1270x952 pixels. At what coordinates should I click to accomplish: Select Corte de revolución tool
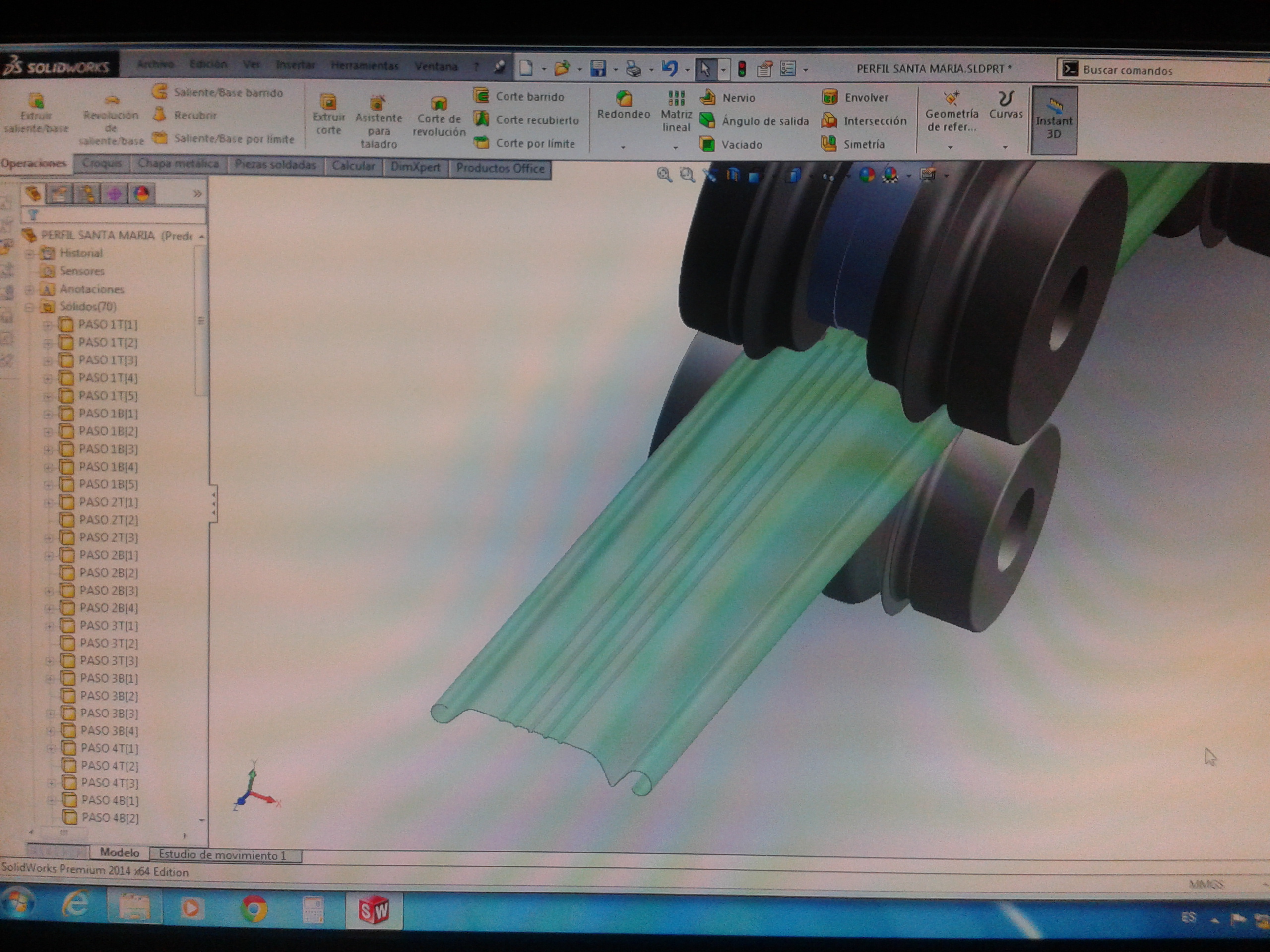(439, 117)
